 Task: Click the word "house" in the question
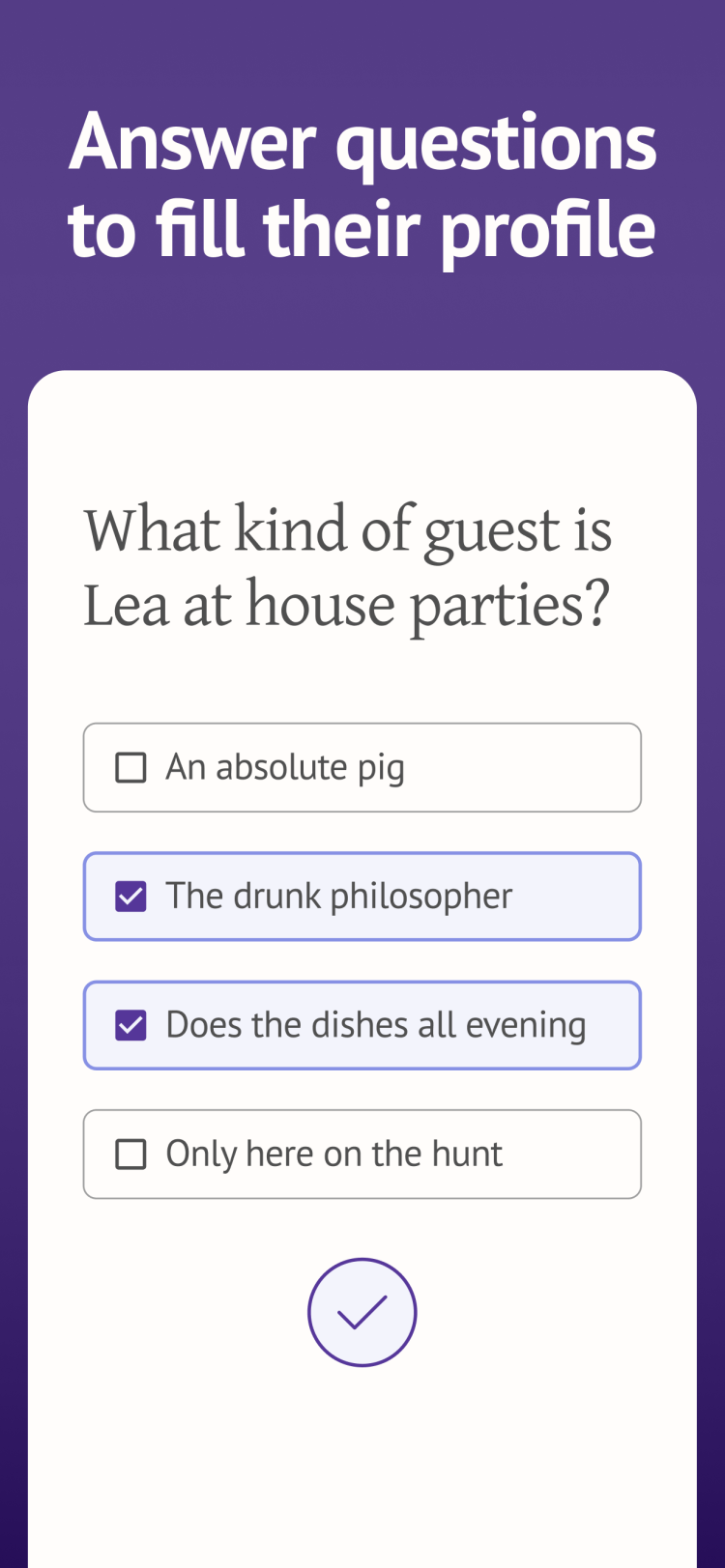[x=320, y=606]
